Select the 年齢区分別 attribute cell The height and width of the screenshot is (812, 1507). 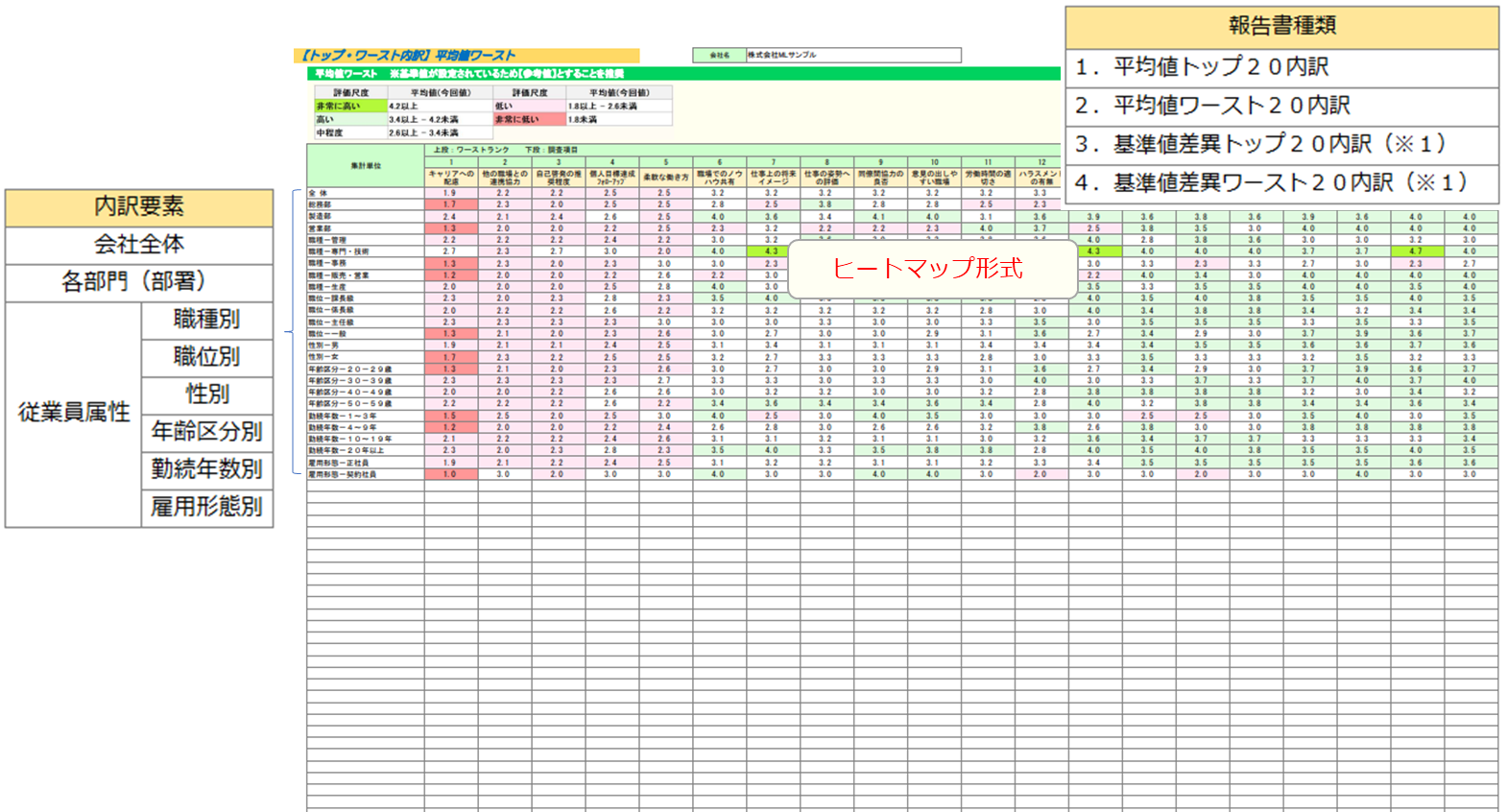click(206, 432)
